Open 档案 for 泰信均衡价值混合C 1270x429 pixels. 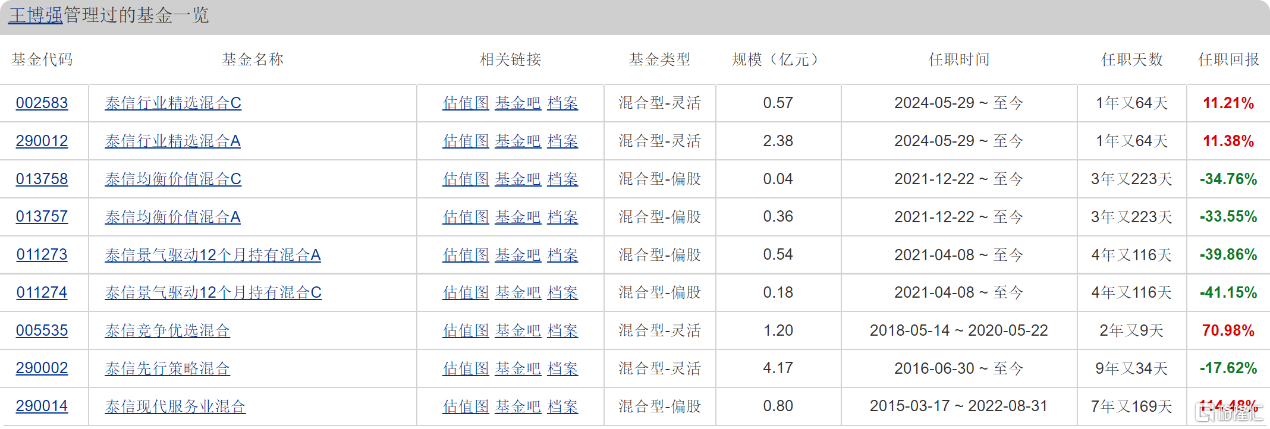[x=563, y=179]
